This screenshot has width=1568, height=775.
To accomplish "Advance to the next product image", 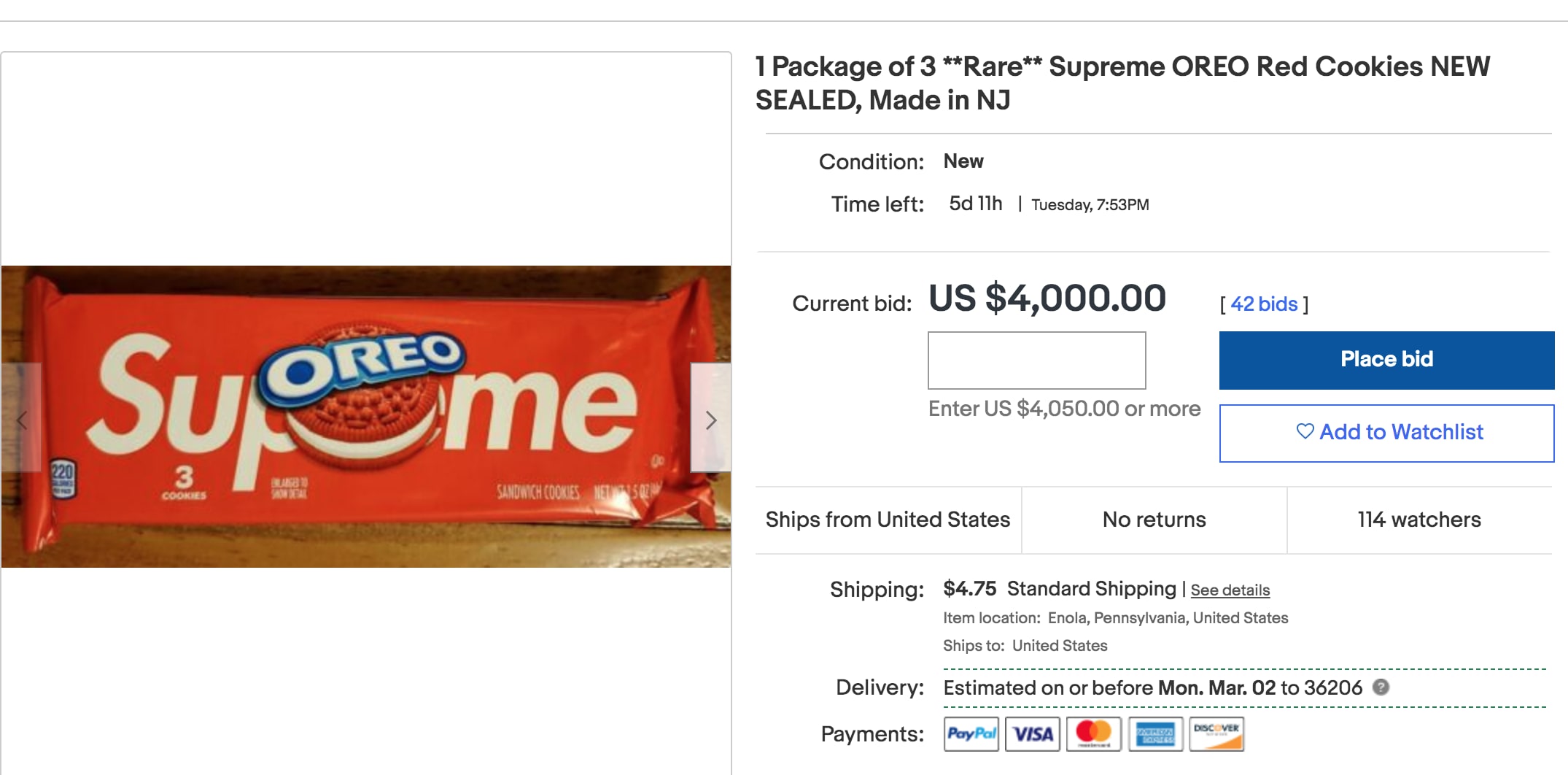I will (x=711, y=420).
